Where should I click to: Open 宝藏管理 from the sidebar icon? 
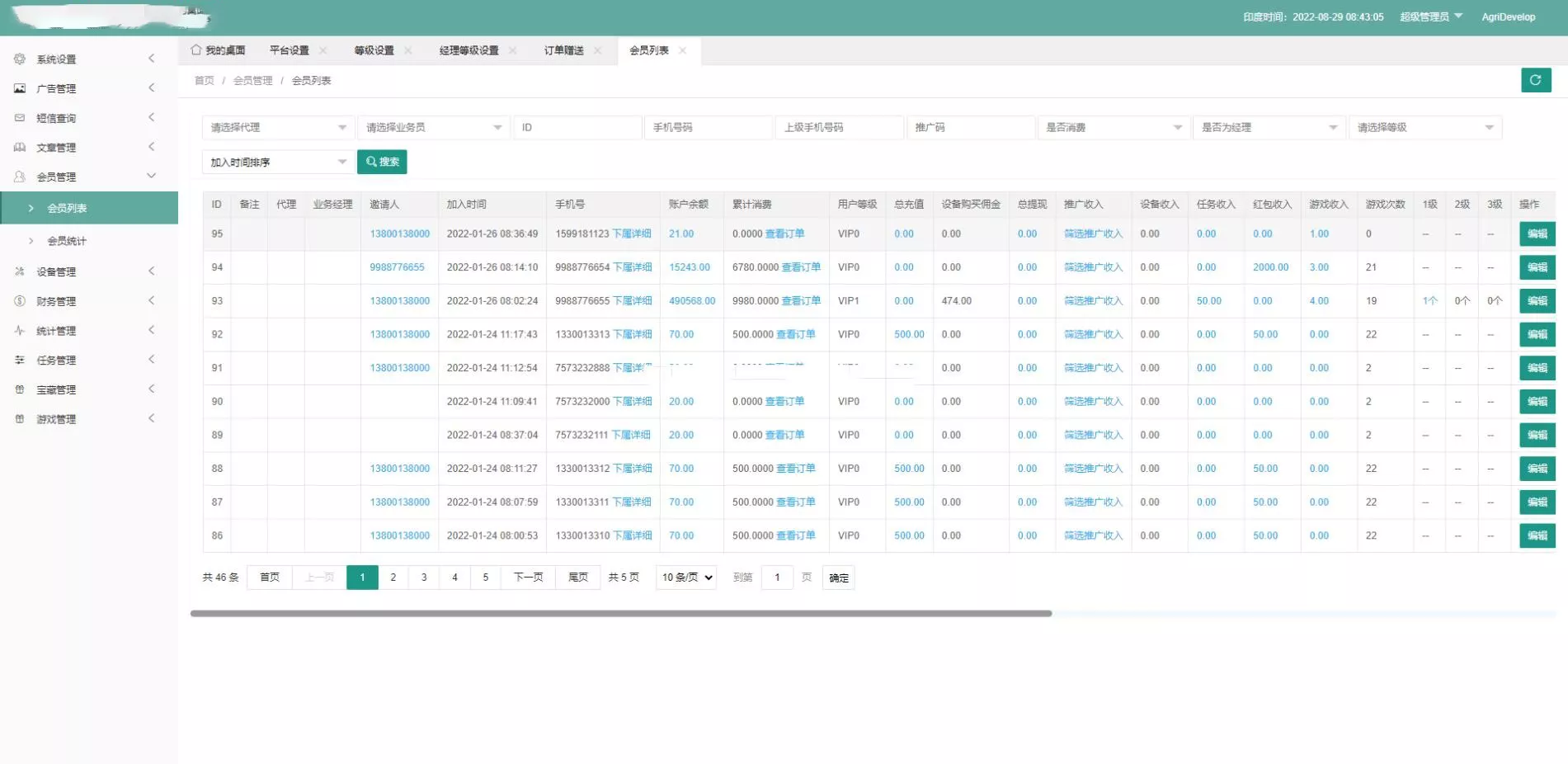pos(20,389)
